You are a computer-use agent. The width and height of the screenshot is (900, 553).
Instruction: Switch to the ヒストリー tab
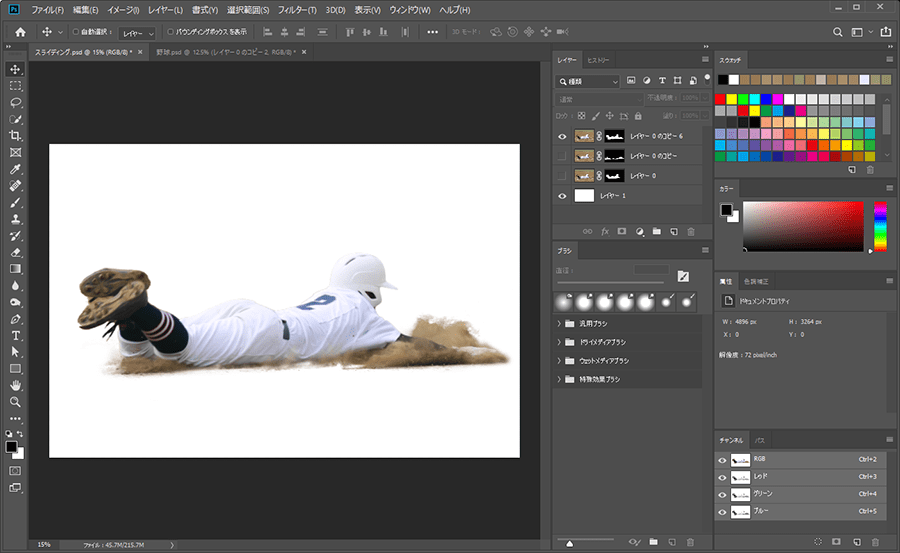click(600, 61)
